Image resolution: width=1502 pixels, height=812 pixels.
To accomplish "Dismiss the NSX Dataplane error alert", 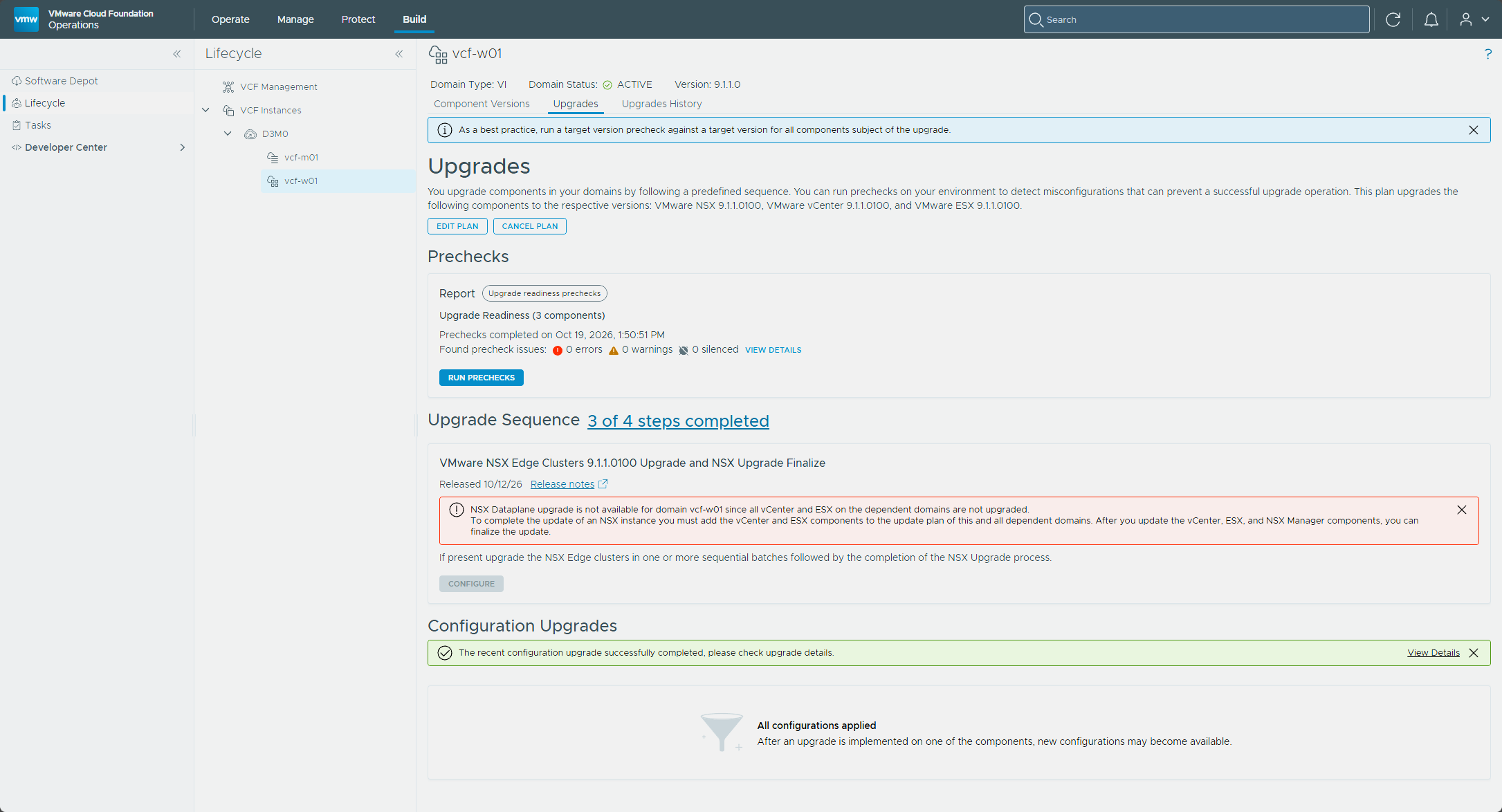I will point(1462,510).
